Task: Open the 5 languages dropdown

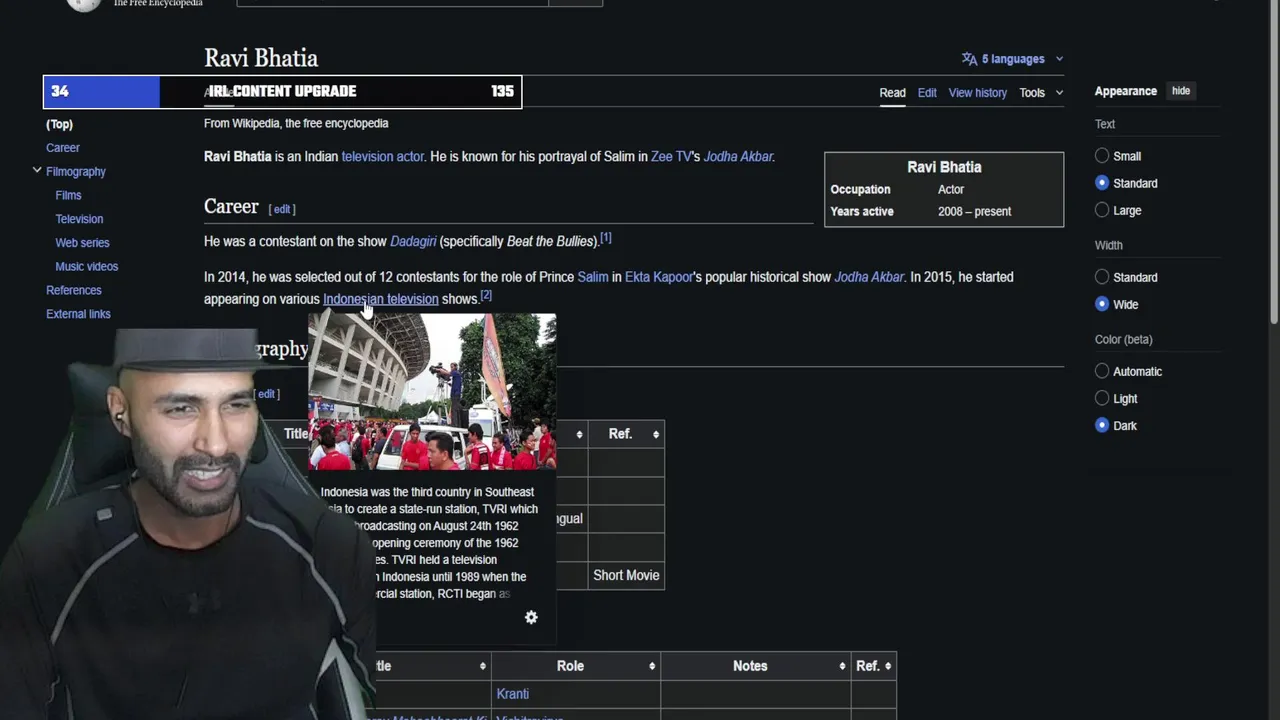Action: 1012,59
